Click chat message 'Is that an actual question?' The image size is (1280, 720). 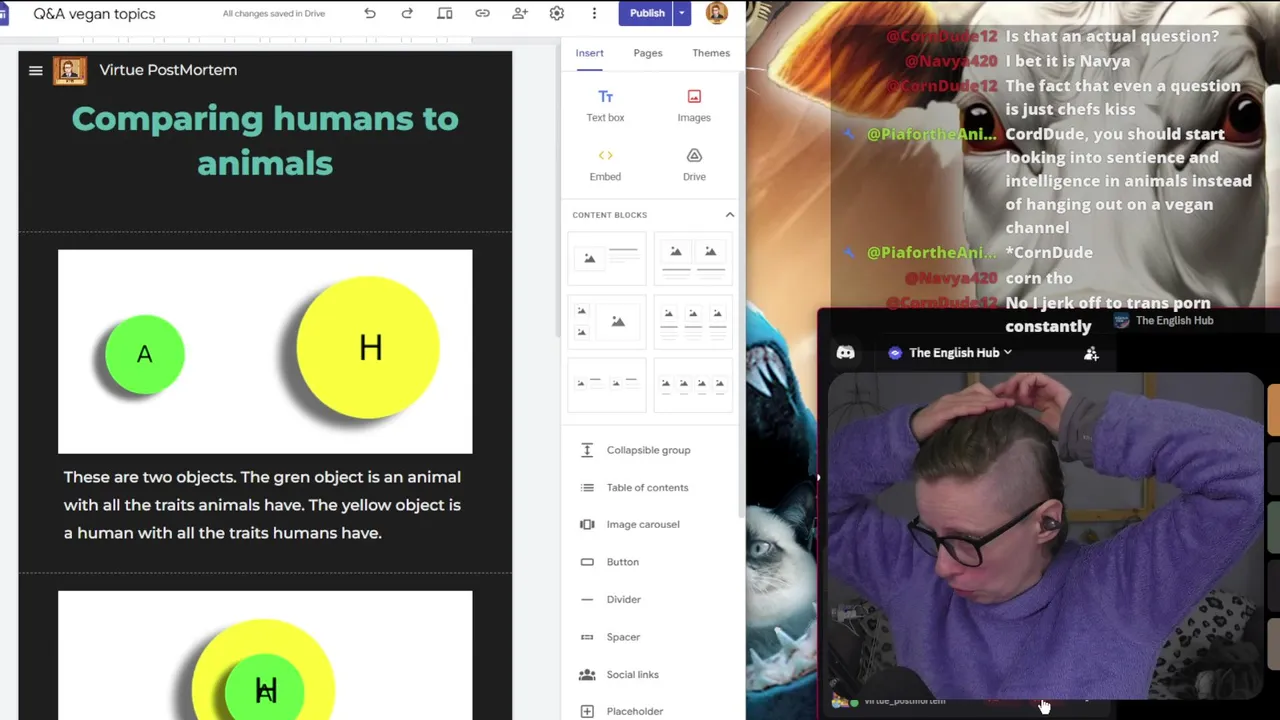click(x=1112, y=36)
